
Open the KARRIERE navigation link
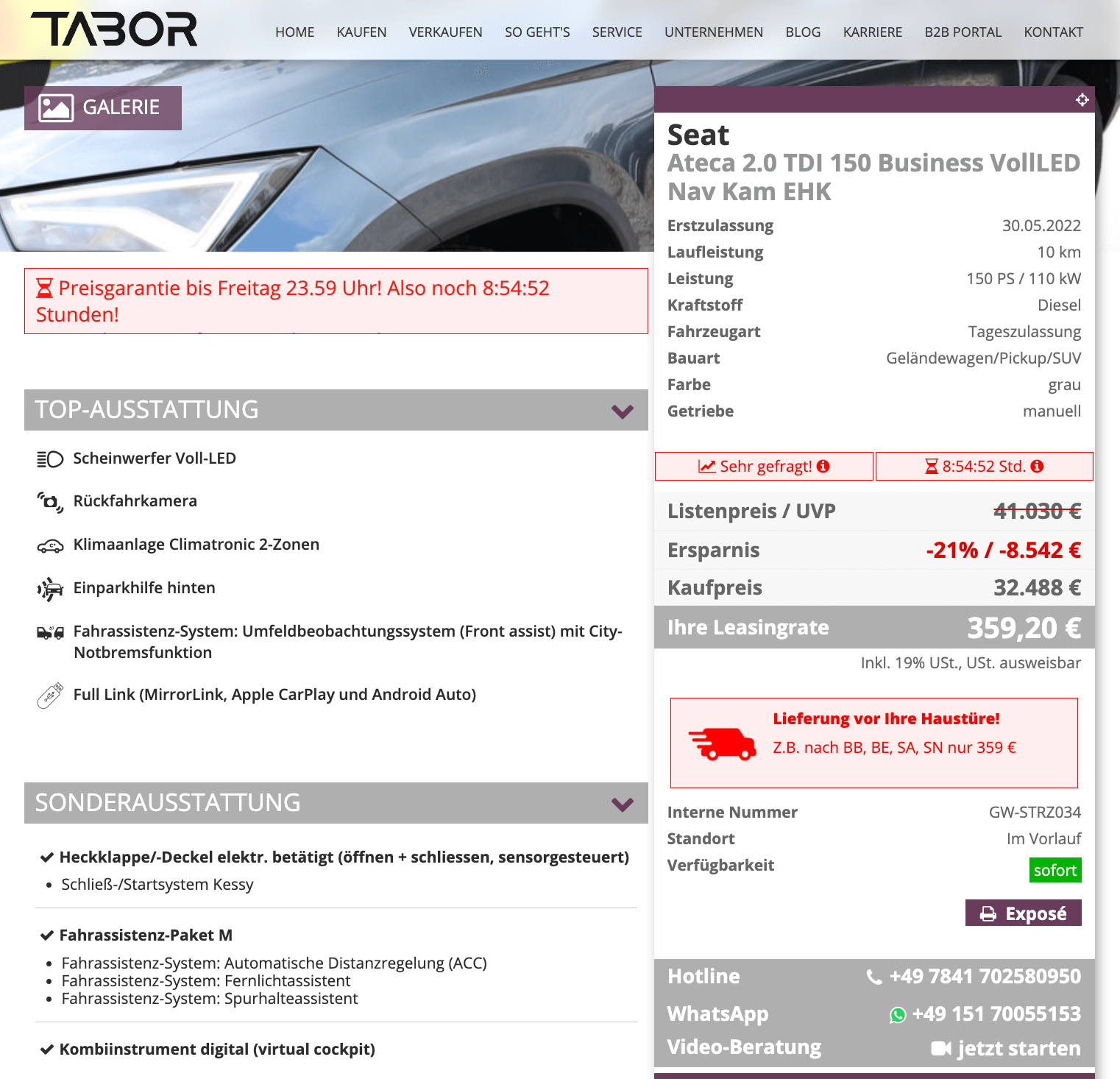[873, 32]
